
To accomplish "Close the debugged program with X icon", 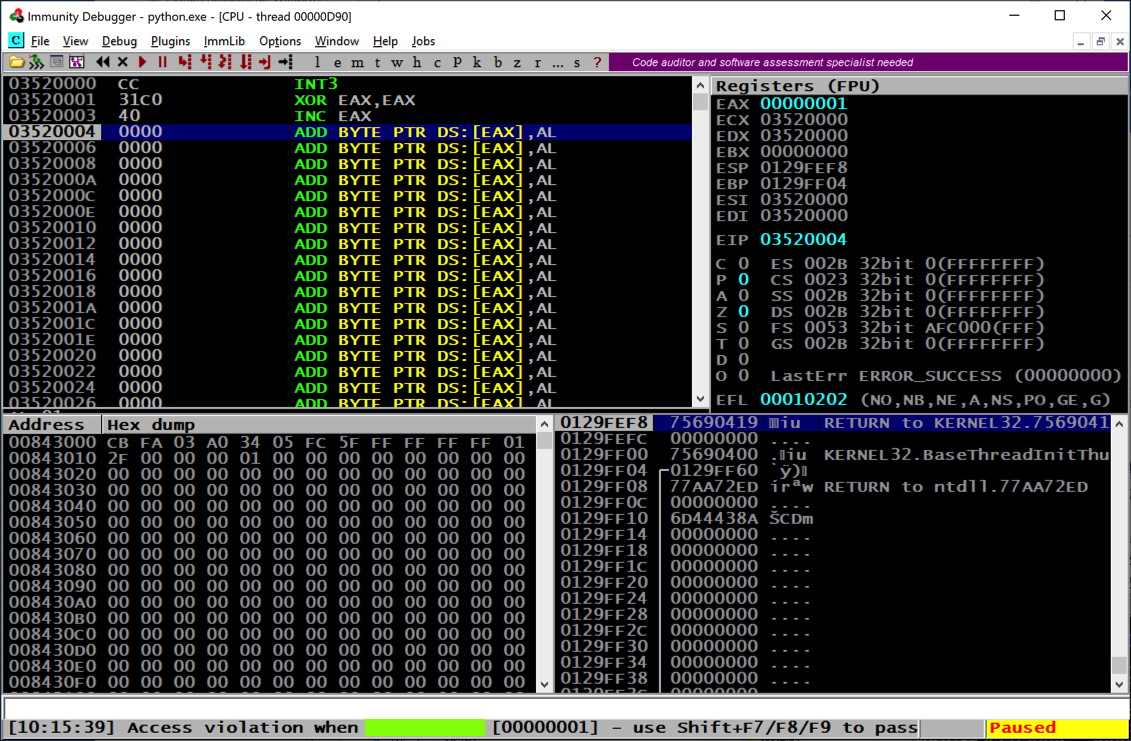I will pyautogui.click(x=123, y=62).
